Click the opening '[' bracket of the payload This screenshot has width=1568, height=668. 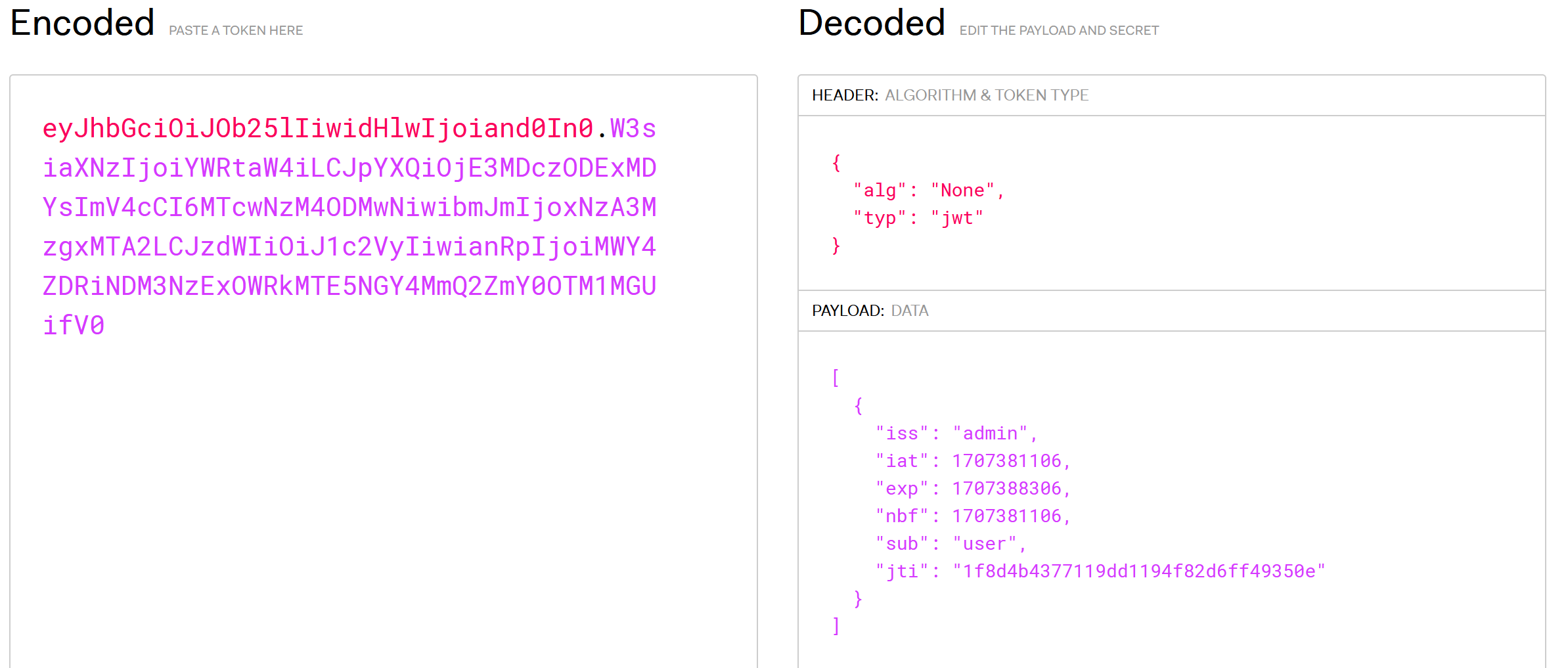[836, 378]
